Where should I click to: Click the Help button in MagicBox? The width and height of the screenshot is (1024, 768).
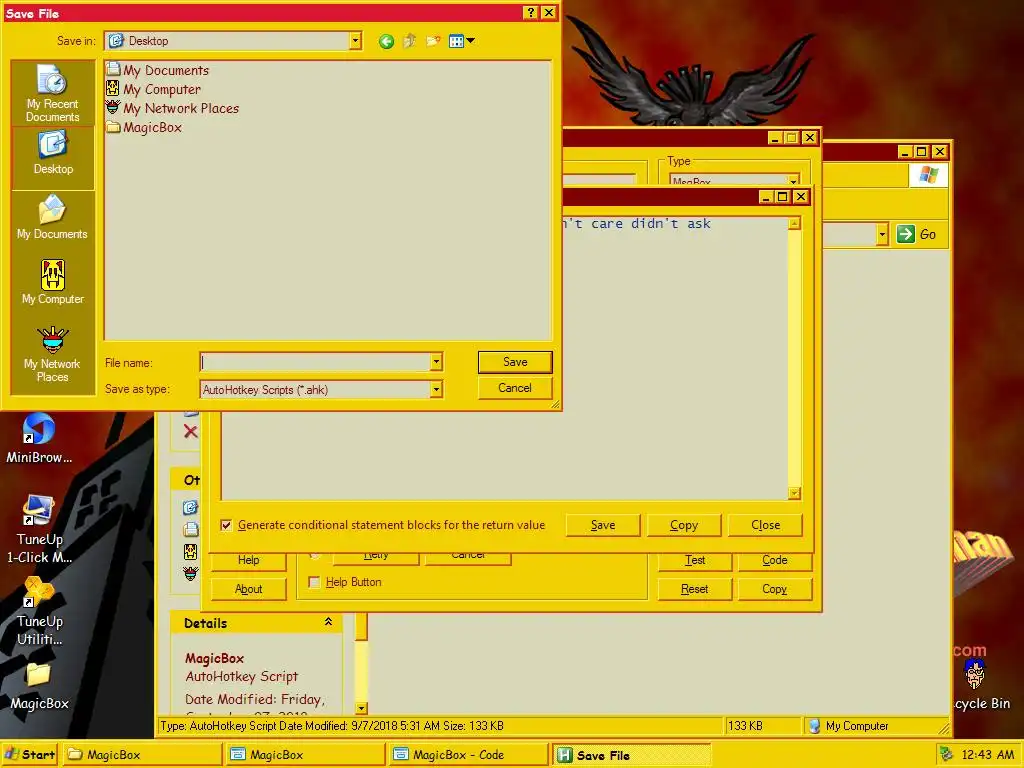coord(248,560)
